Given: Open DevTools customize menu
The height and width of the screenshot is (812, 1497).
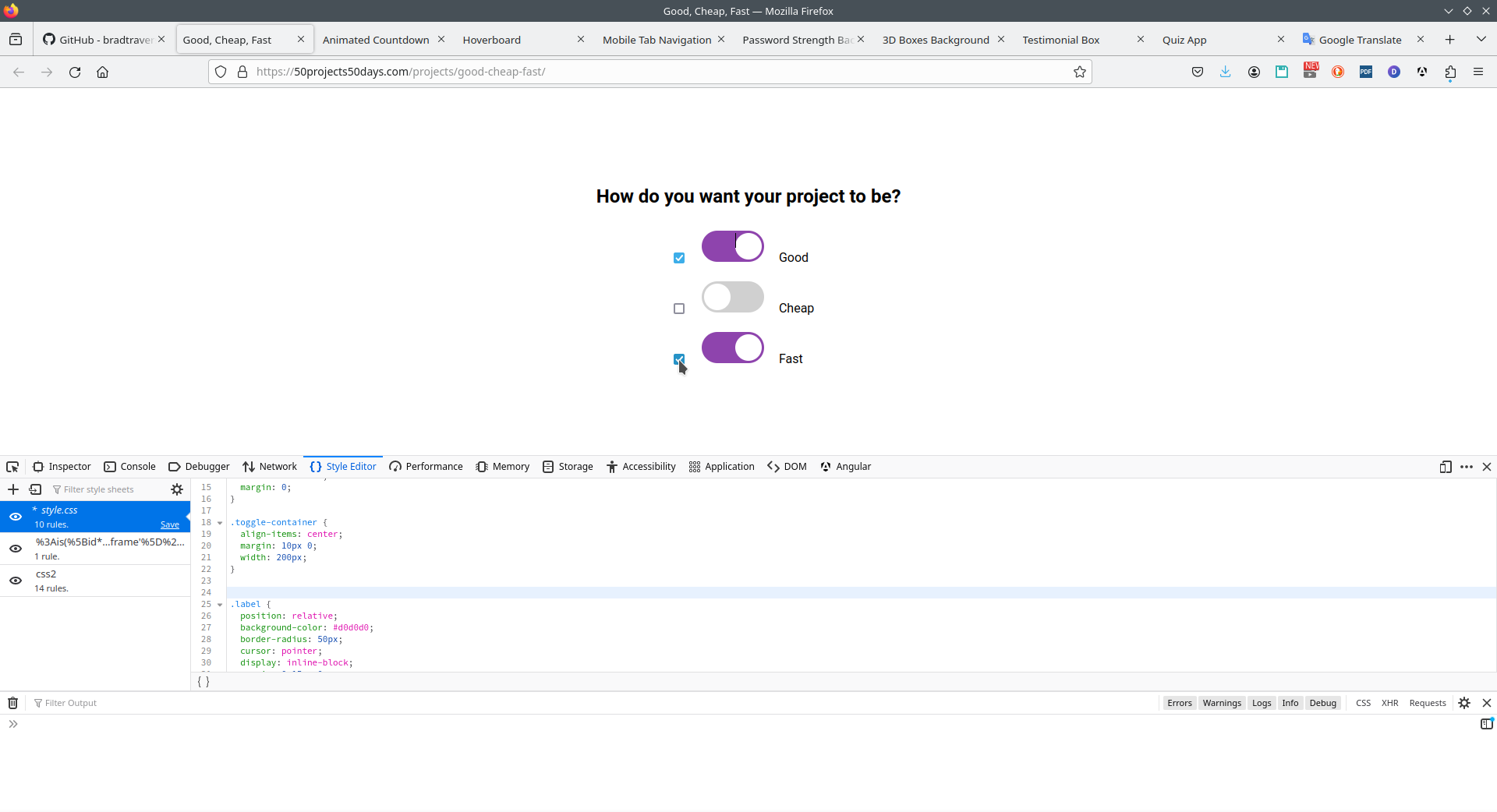Looking at the screenshot, I should click(x=1467, y=467).
